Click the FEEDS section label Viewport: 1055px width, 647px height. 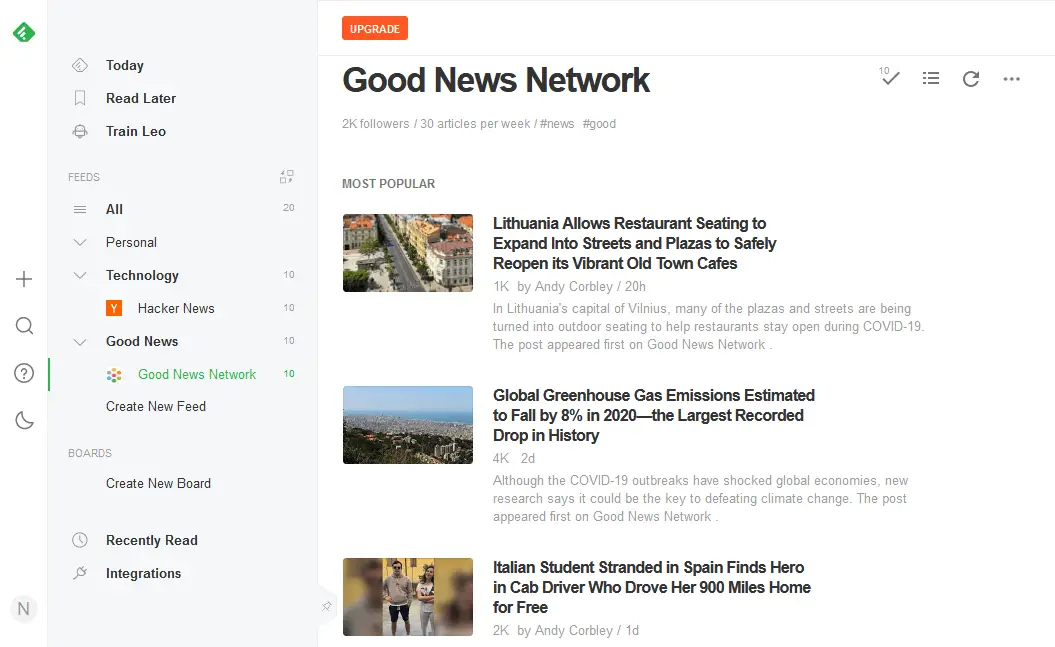(83, 177)
